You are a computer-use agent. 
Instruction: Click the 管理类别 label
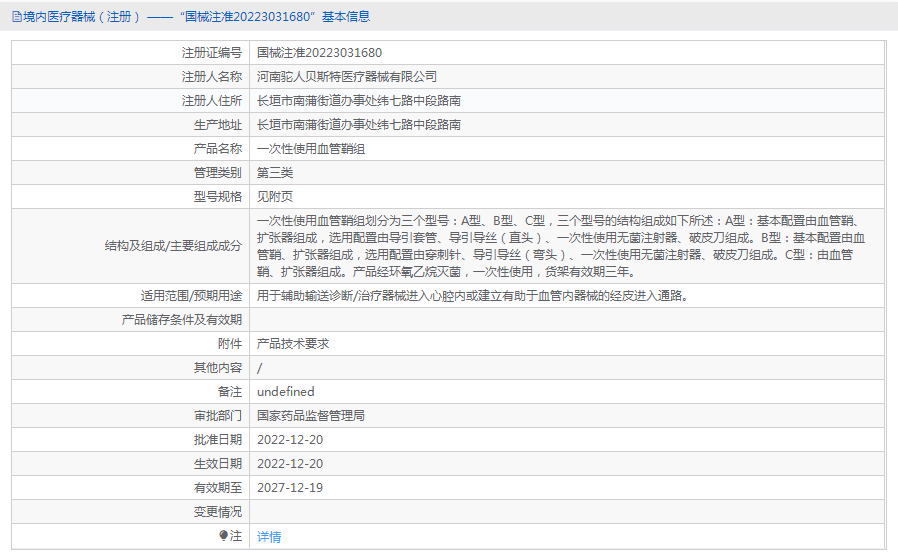click(218, 173)
